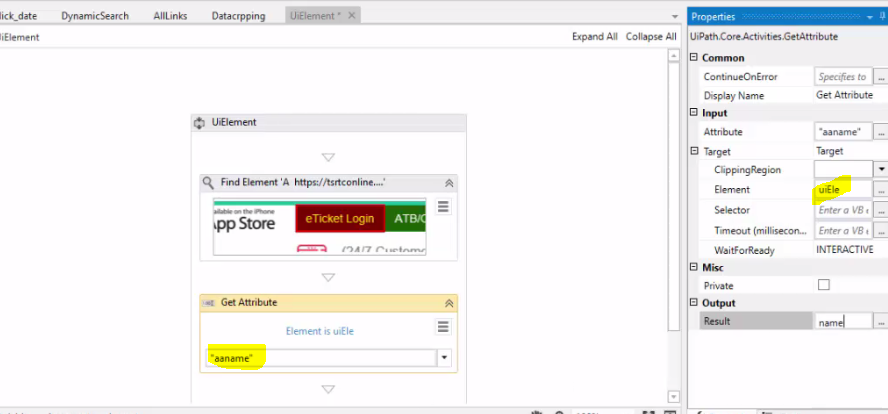Click Expand All in designer

pos(595,37)
